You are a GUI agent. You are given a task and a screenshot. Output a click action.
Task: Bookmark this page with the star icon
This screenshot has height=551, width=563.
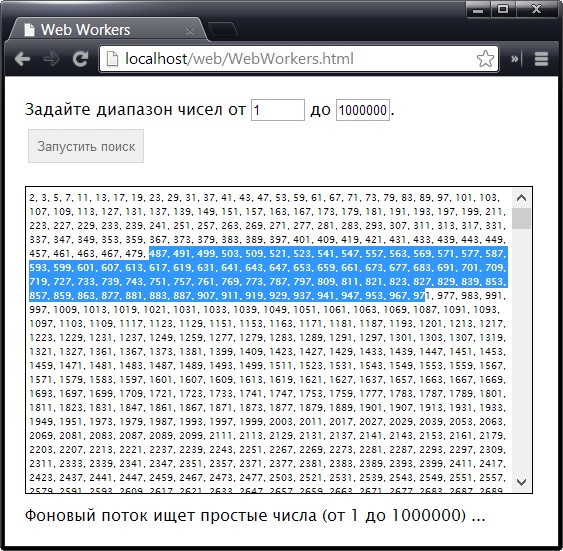485,59
